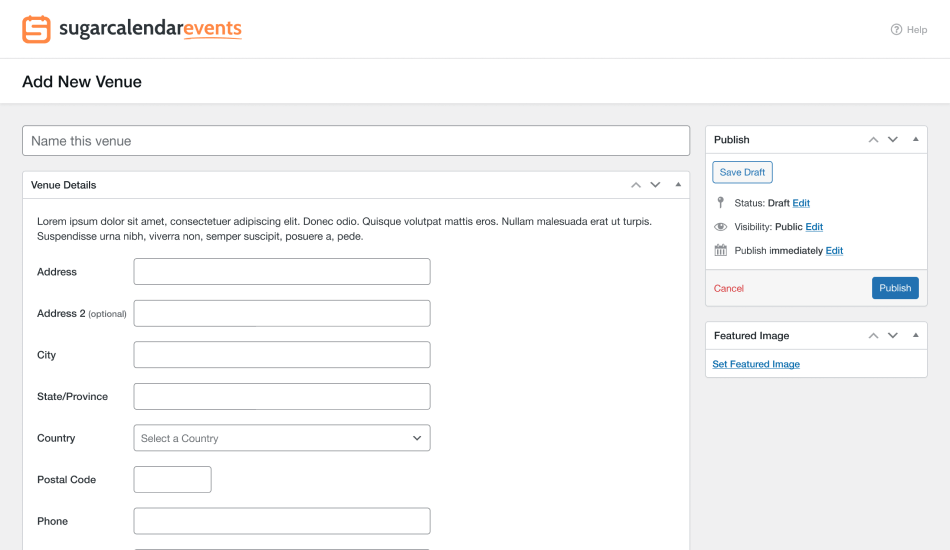Move Publish panel down
This screenshot has height=550, width=950.
[893, 140]
